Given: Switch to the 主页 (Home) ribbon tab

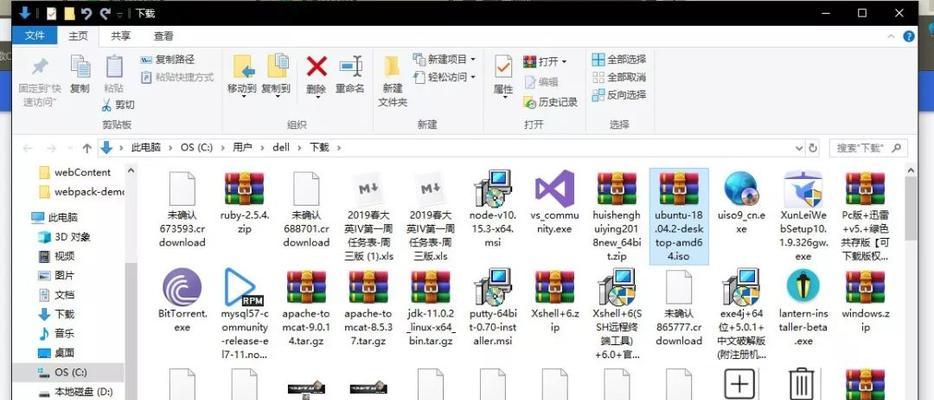Looking at the screenshot, I should coord(78,36).
